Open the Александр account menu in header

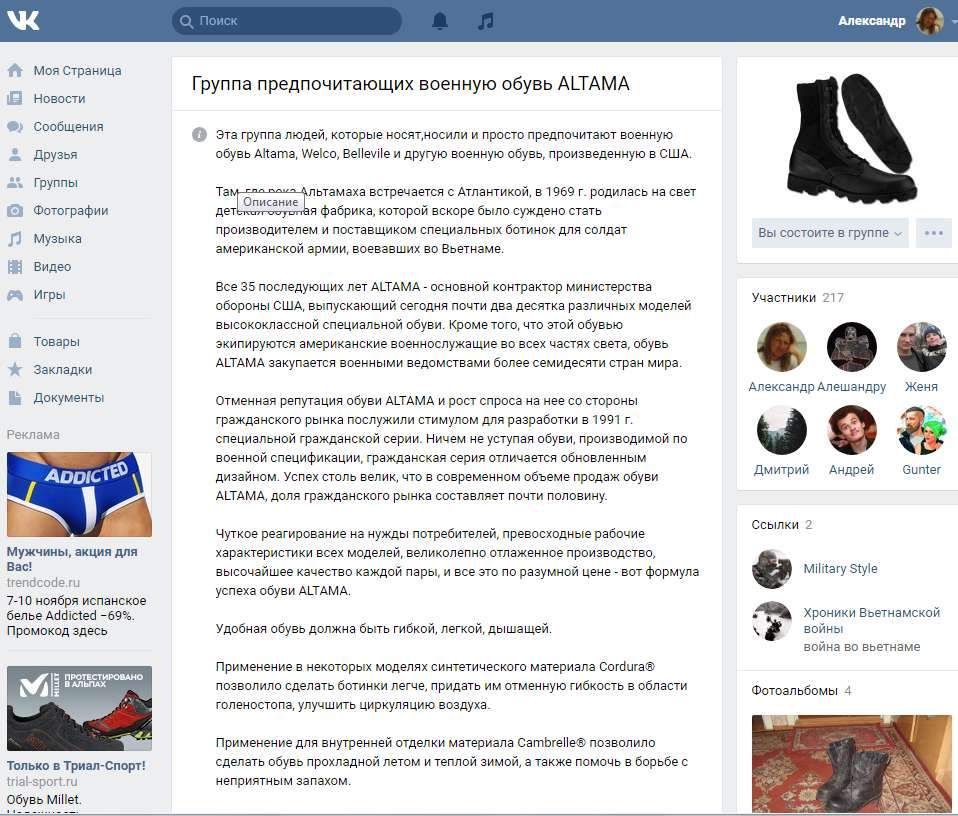pyautogui.click(x=871, y=21)
